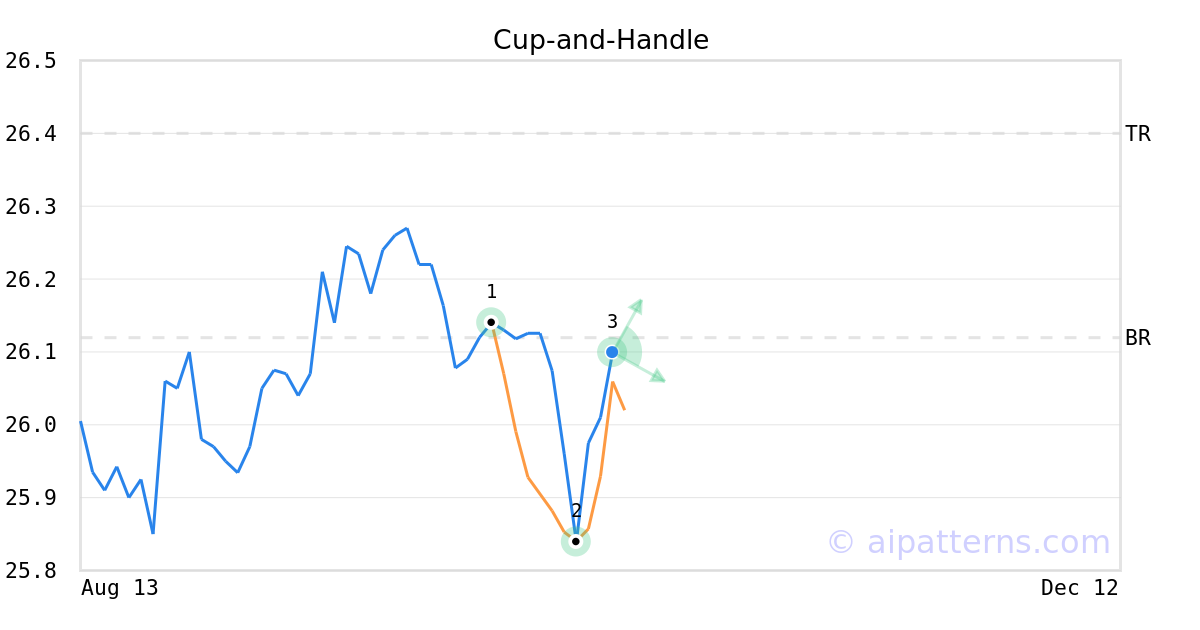Click the 26.3 price axis label
Screen dimensions: 1200x630
(x=30, y=207)
